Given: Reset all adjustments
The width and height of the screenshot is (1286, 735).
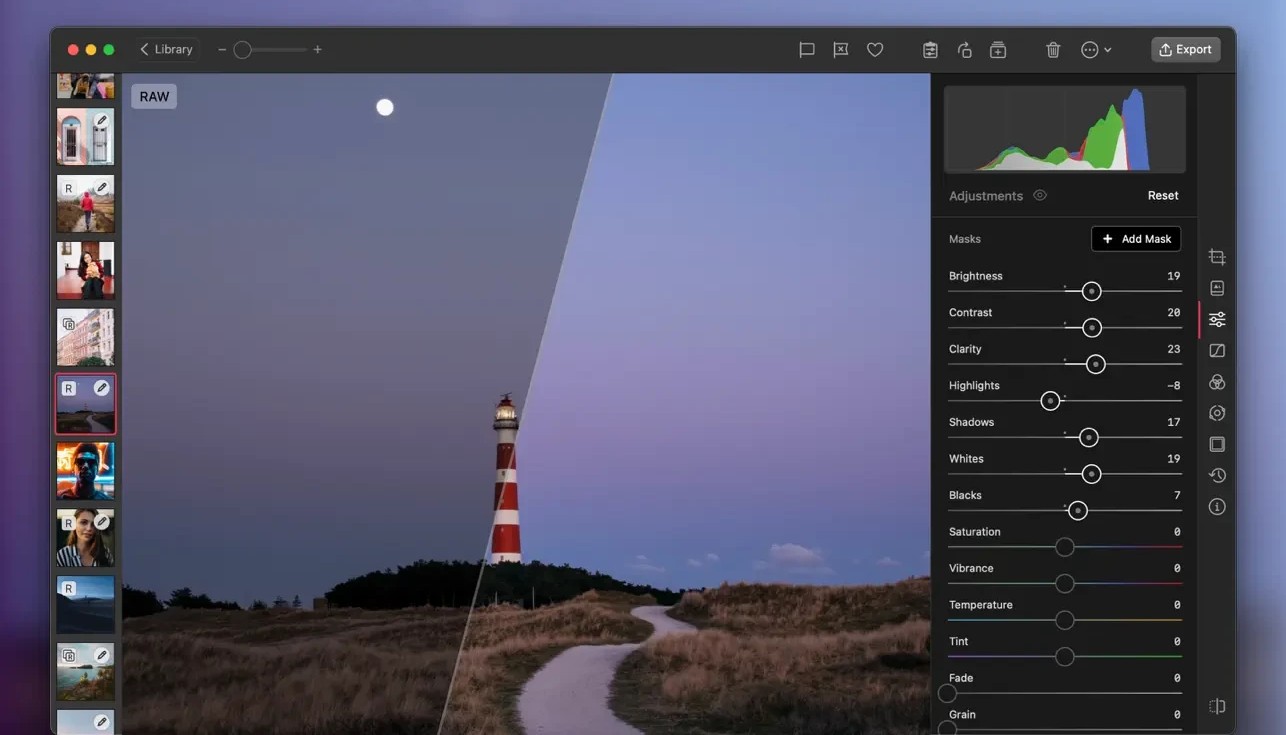Looking at the screenshot, I should (1163, 195).
